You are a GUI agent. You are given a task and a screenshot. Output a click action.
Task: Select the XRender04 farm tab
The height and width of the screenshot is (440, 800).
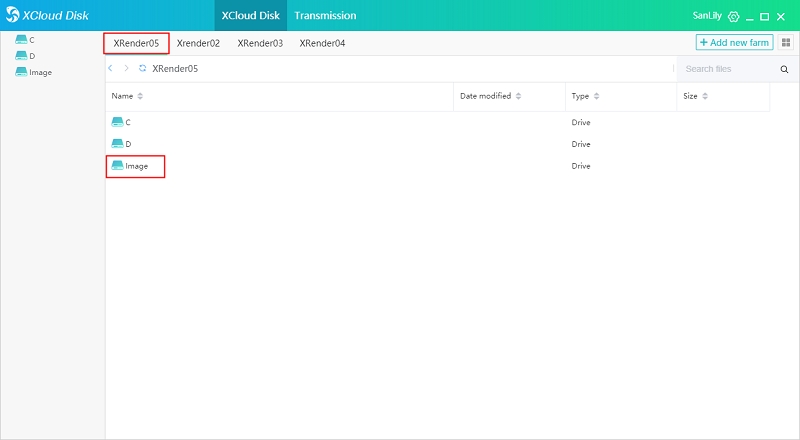tap(322, 43)
